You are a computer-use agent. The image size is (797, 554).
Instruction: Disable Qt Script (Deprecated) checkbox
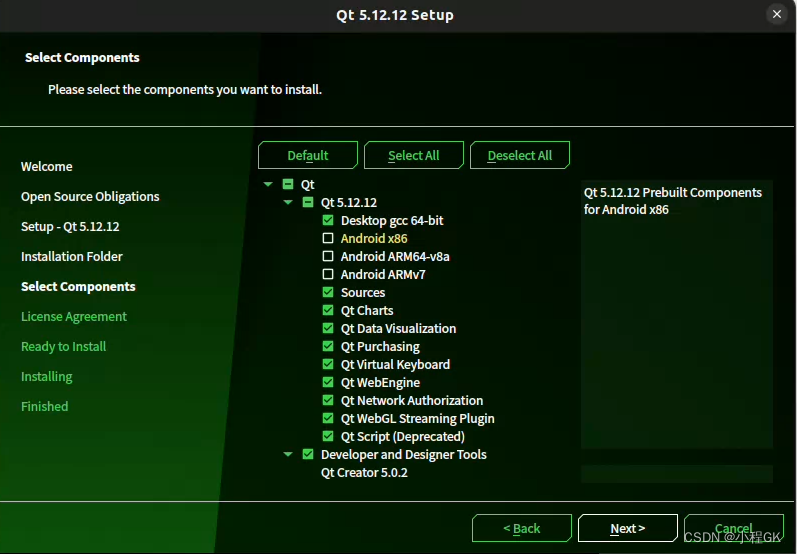pyautogui.click(x=328, y=436)
